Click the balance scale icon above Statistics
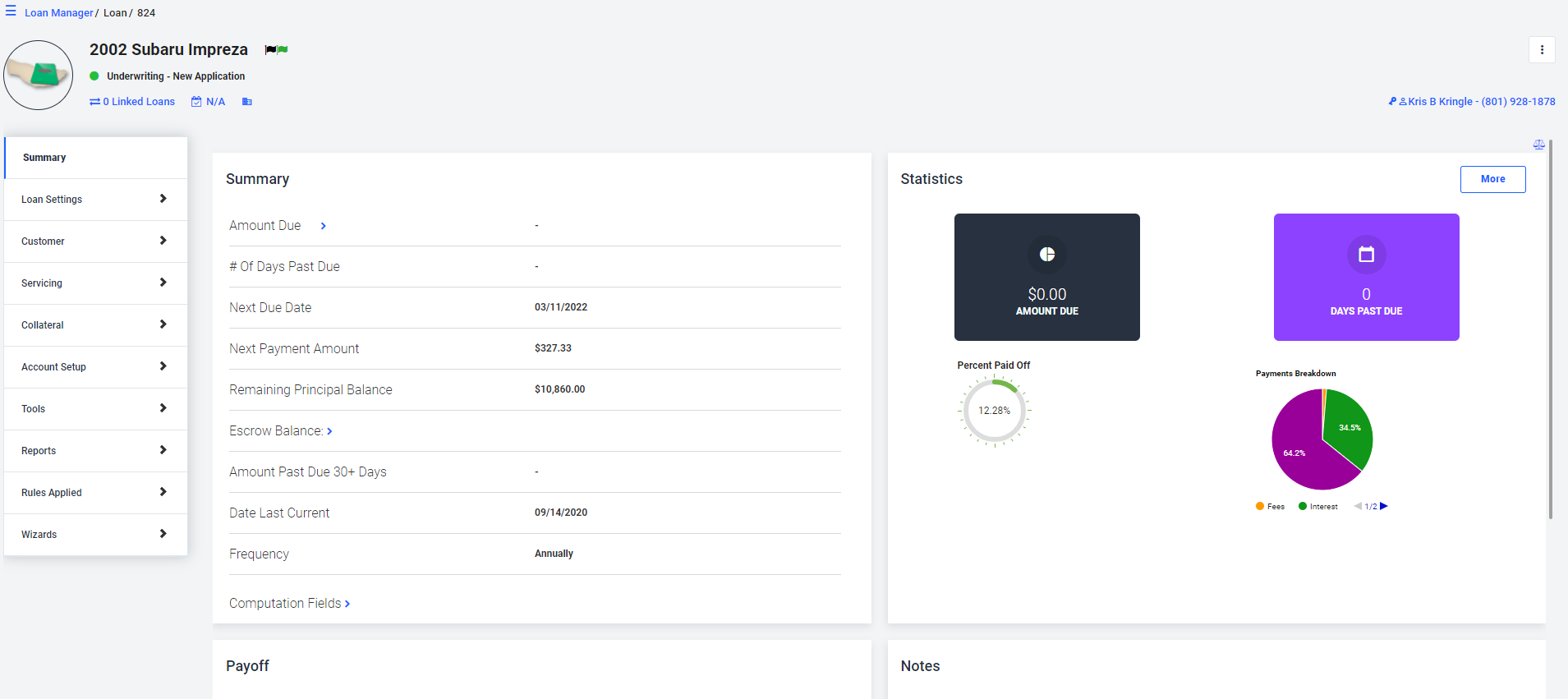 (x=1539, y=145)
